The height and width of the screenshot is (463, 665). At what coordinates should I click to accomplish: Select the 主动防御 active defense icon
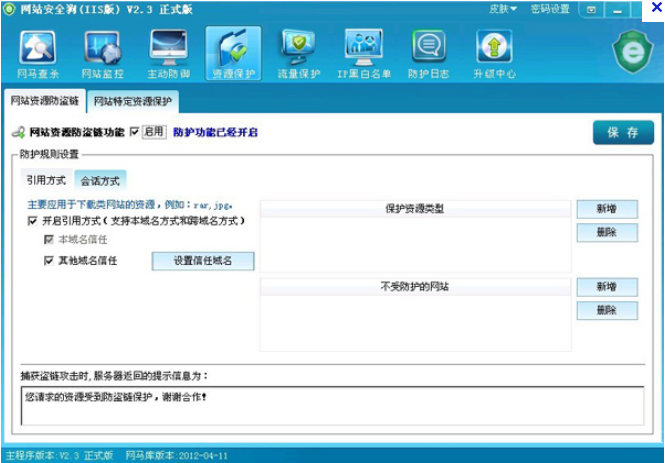[168, 53]
